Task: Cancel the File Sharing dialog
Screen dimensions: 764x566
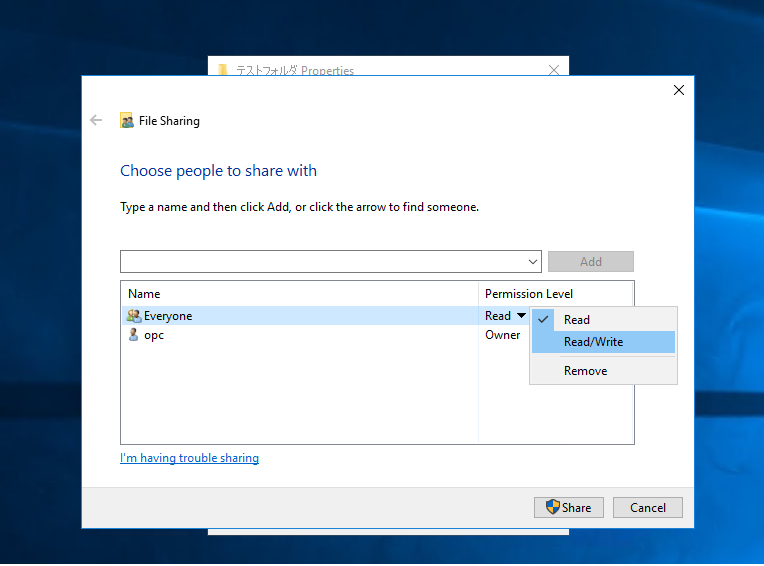Action: click(x=648, y=508)
